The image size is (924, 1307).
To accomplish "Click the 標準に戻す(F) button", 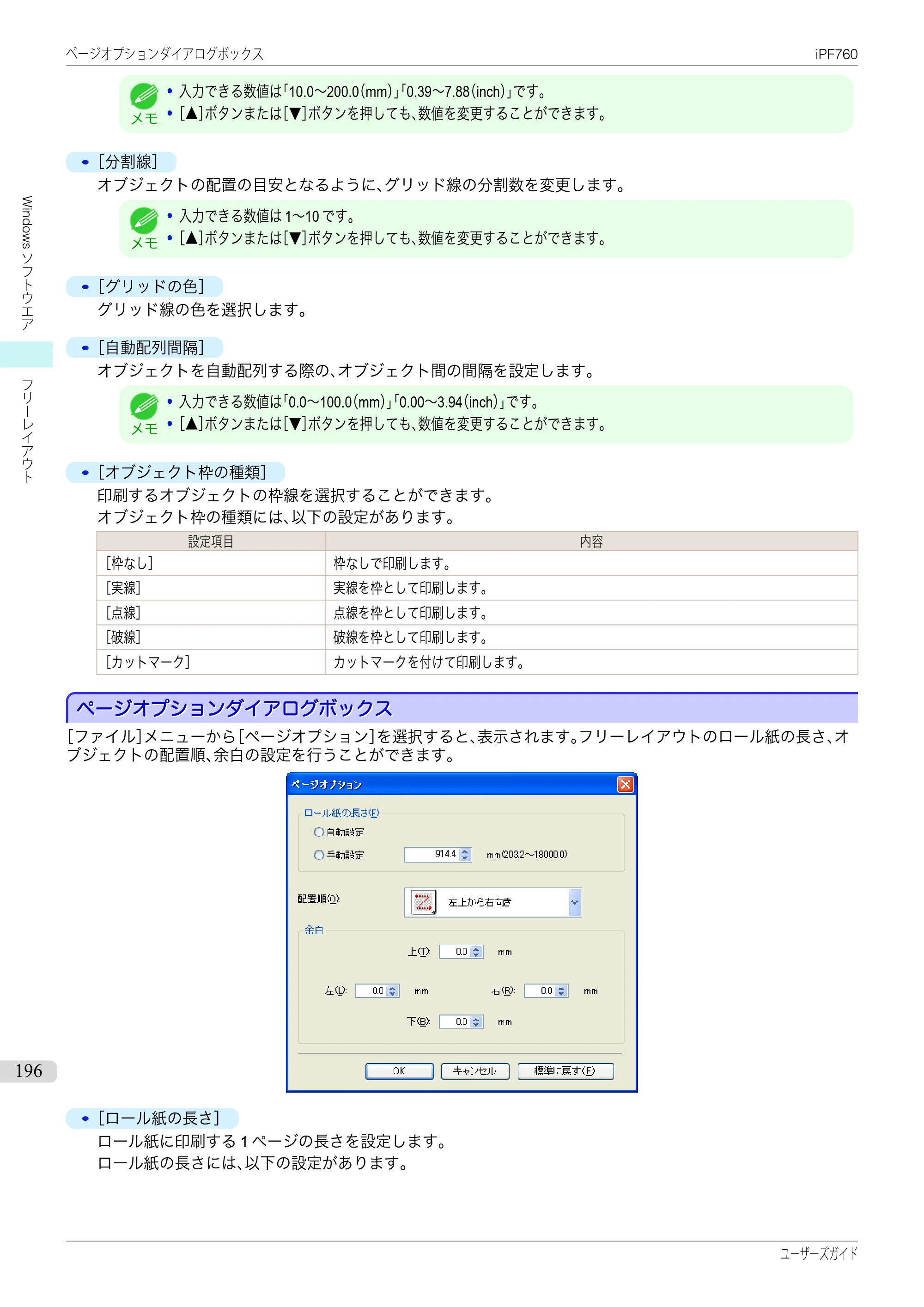I will coord(565,1071).
